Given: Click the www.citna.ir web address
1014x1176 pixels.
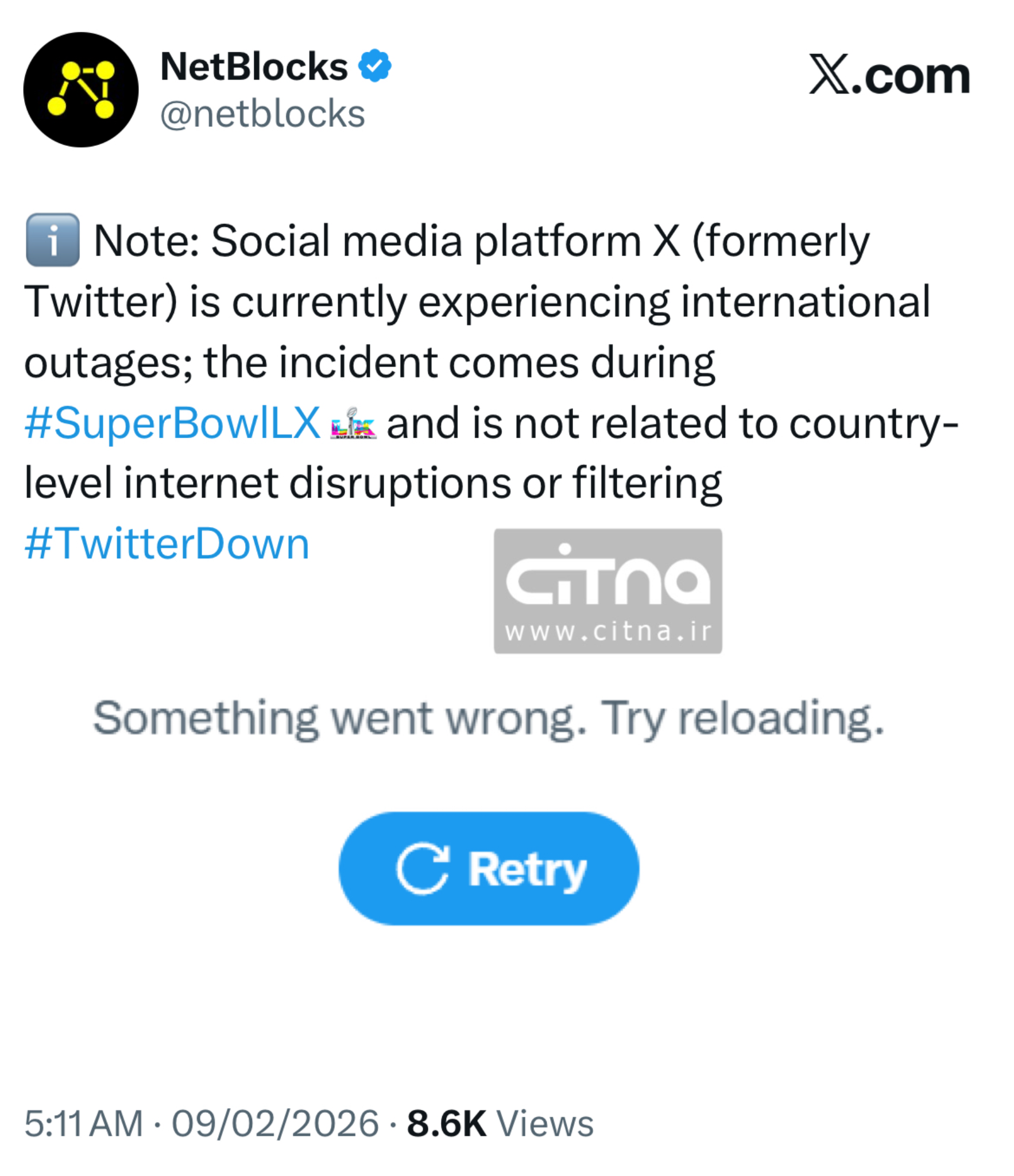Looking at the screenshot, I should coord(607,632).
